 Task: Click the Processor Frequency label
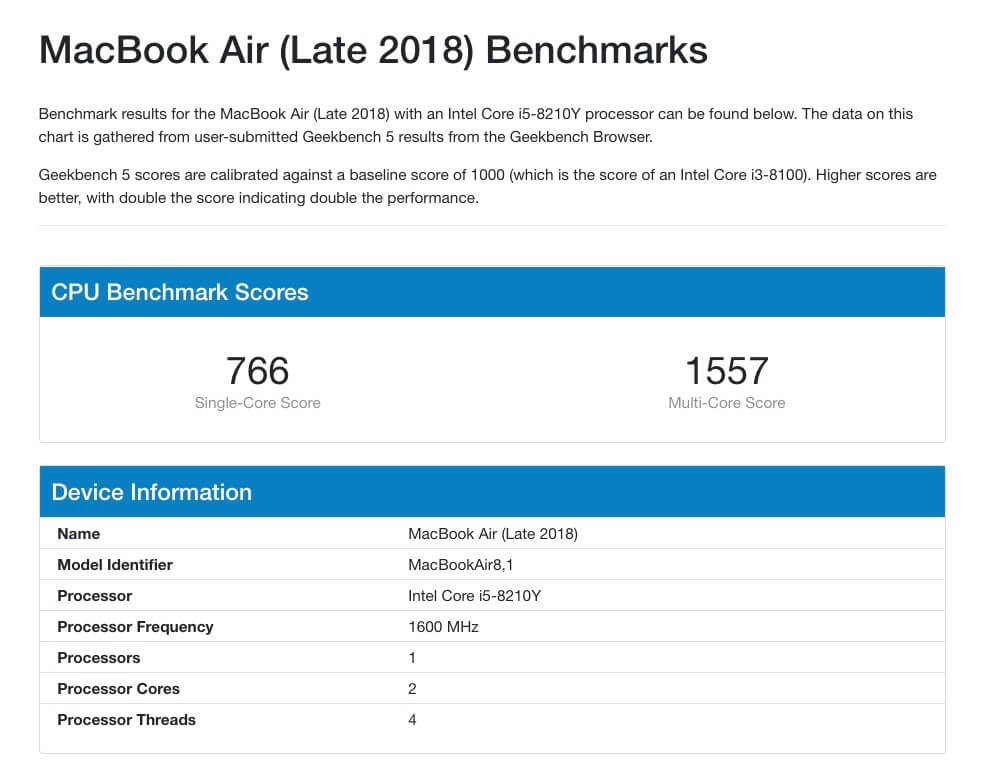(135, 627)
